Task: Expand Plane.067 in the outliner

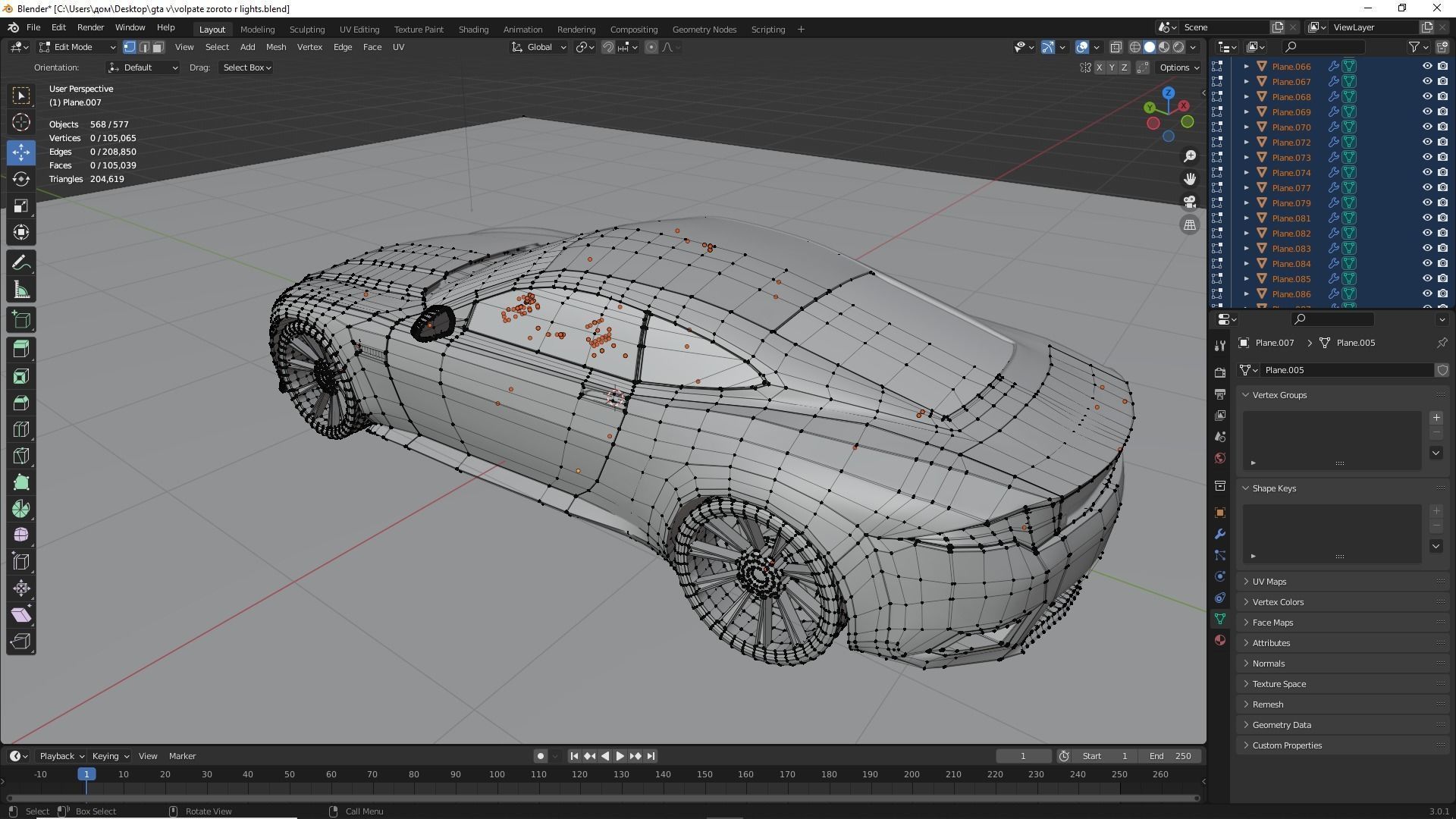Action: pos(1246,81)
